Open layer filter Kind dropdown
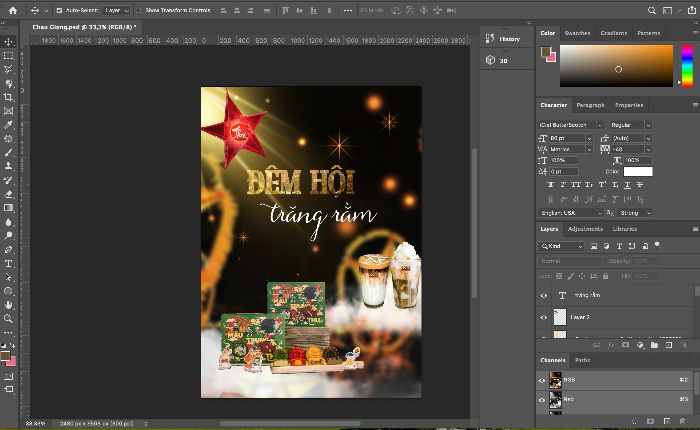 [x=561, y=246]
